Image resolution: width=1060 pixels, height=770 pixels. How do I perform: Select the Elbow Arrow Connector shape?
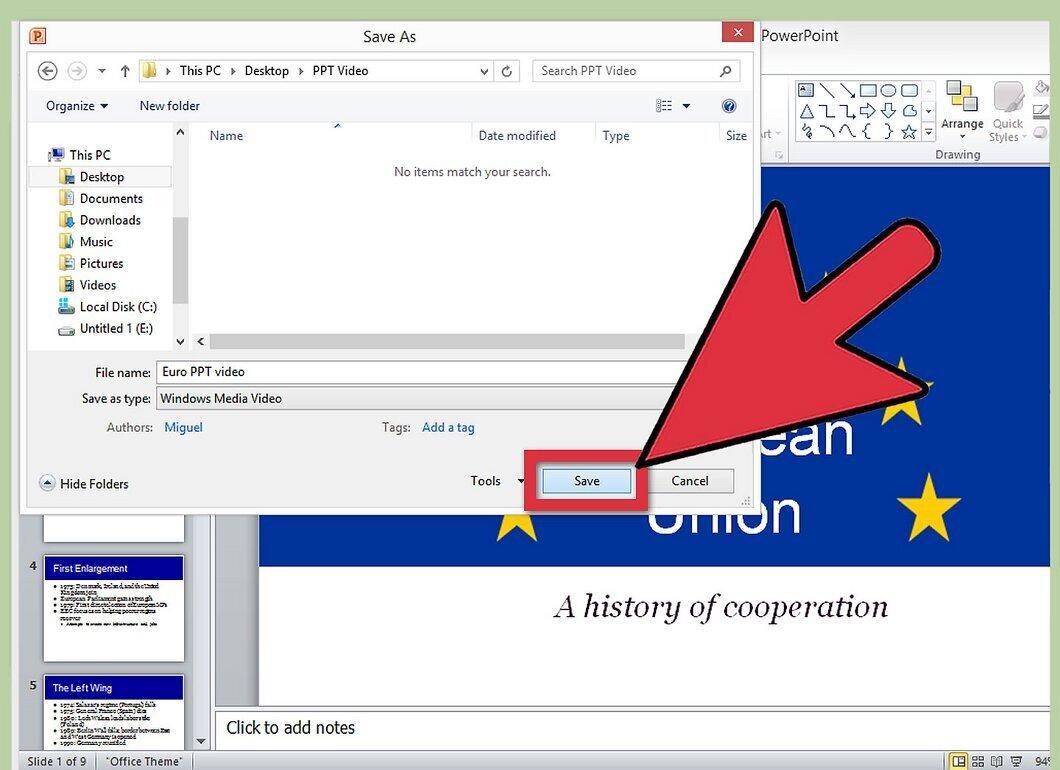point(847,111)
